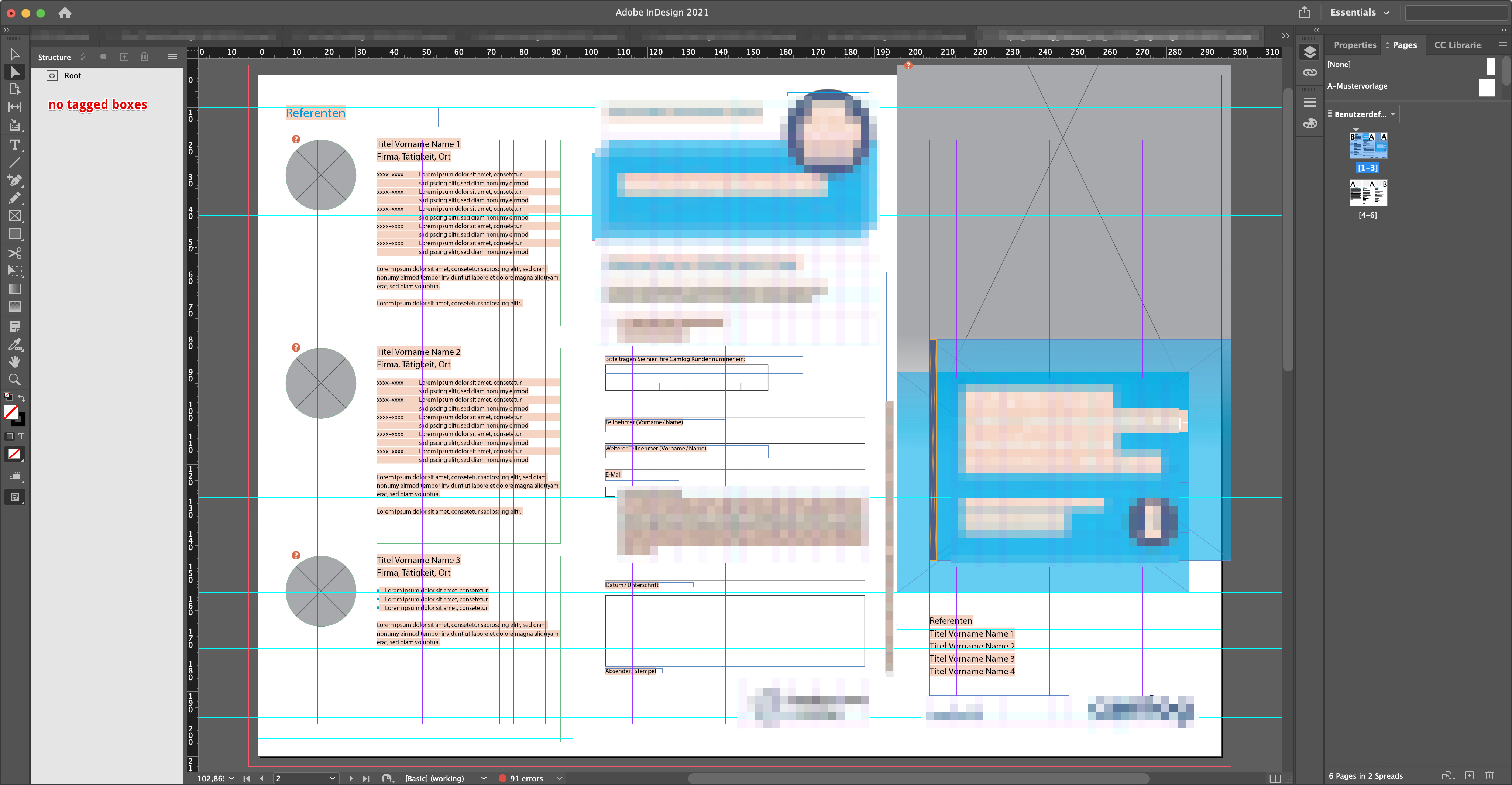Select the Pen tool
The image size is (1512, 785).
click(15, 180)
